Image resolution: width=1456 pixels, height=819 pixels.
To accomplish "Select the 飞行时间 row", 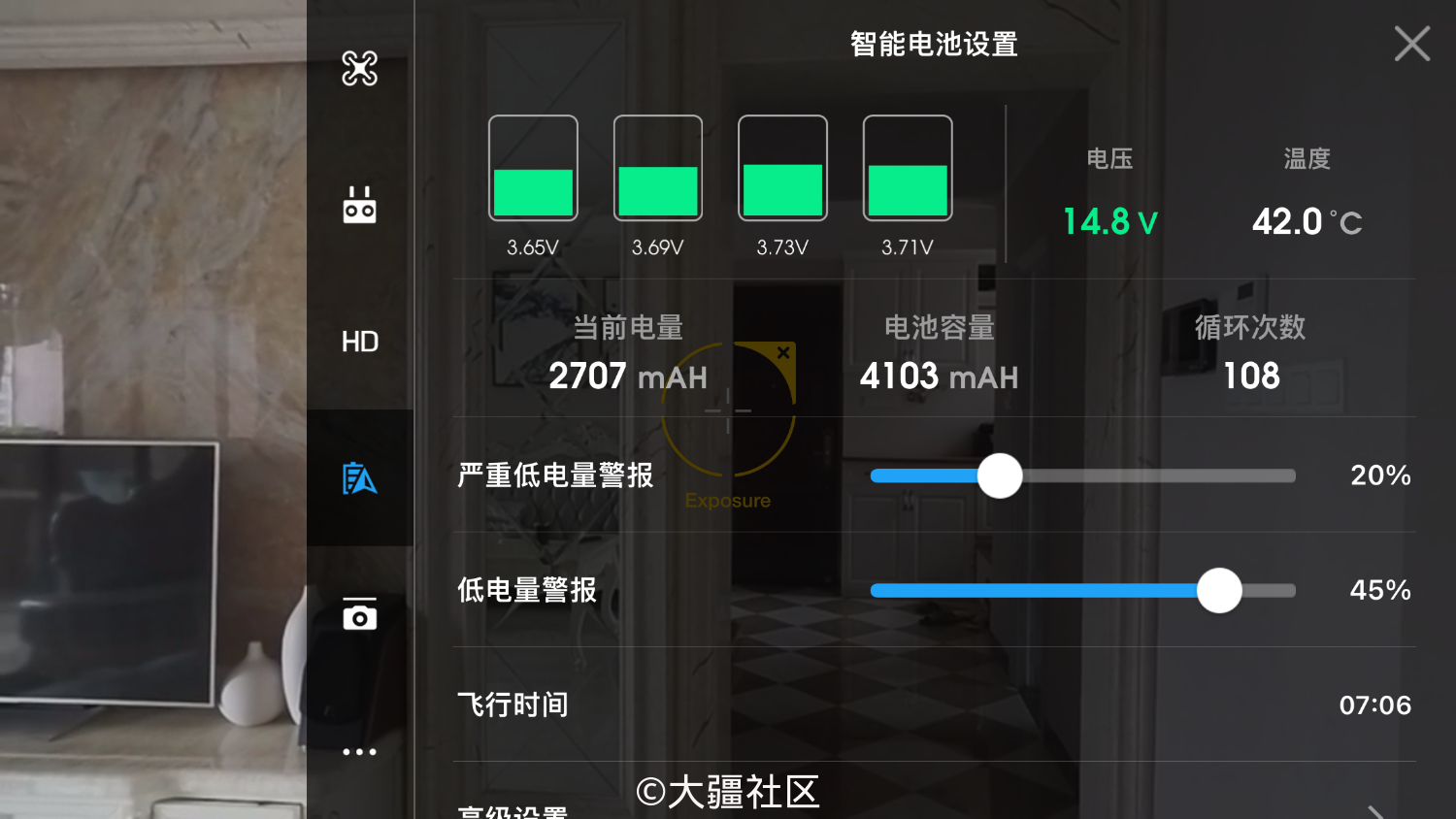I will [935, 704].
